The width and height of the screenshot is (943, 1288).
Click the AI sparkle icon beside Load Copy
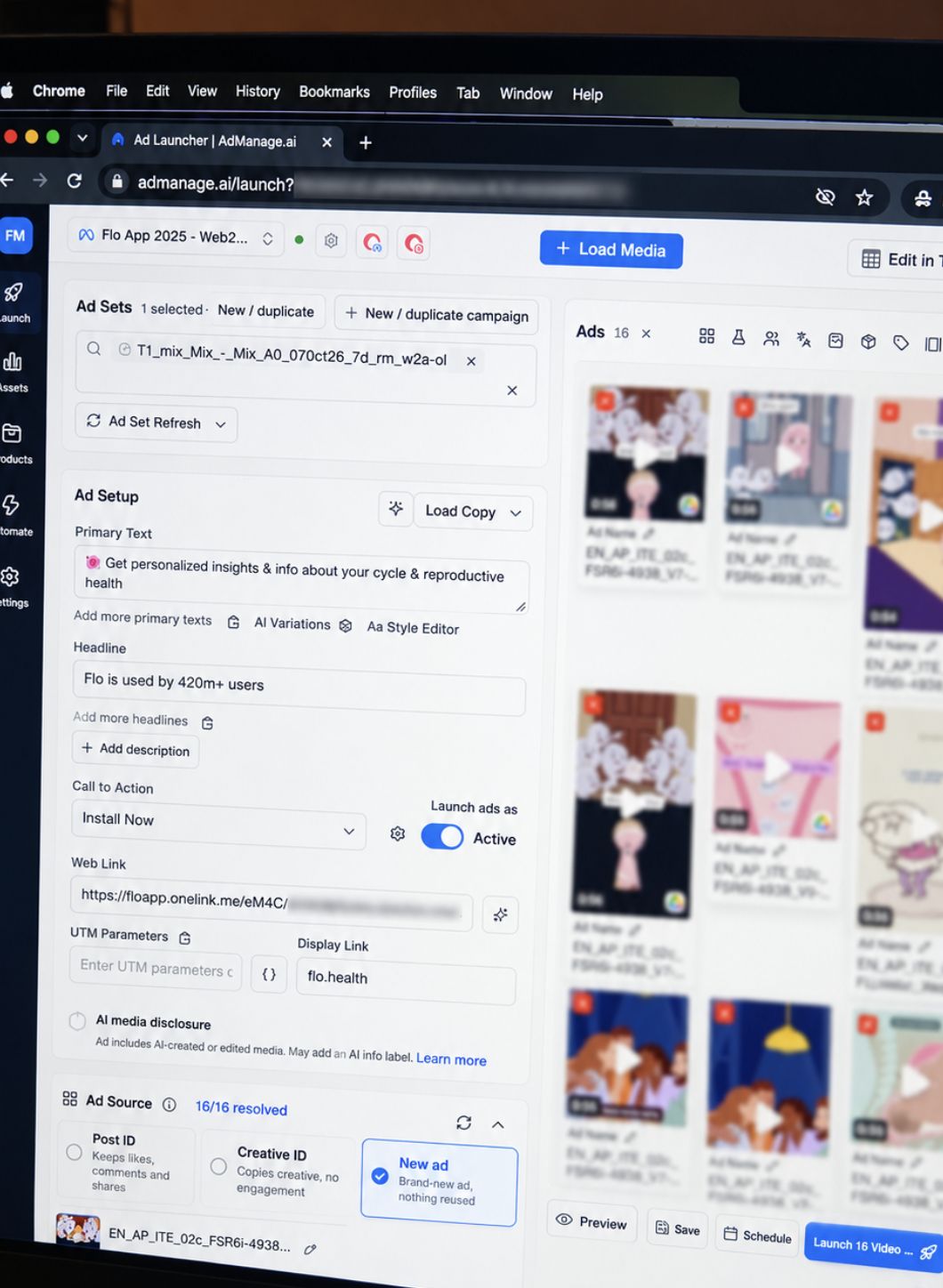point(396,508)
